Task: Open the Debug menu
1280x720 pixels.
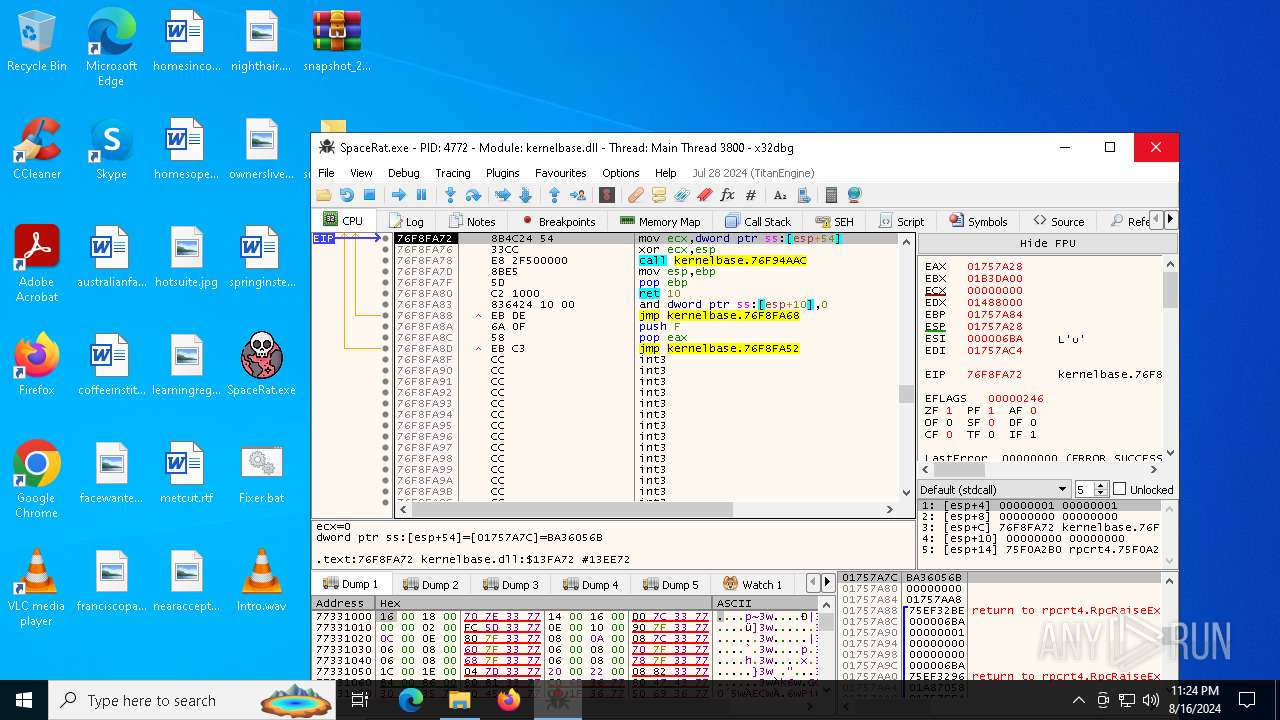Action: tap(403, 173)
